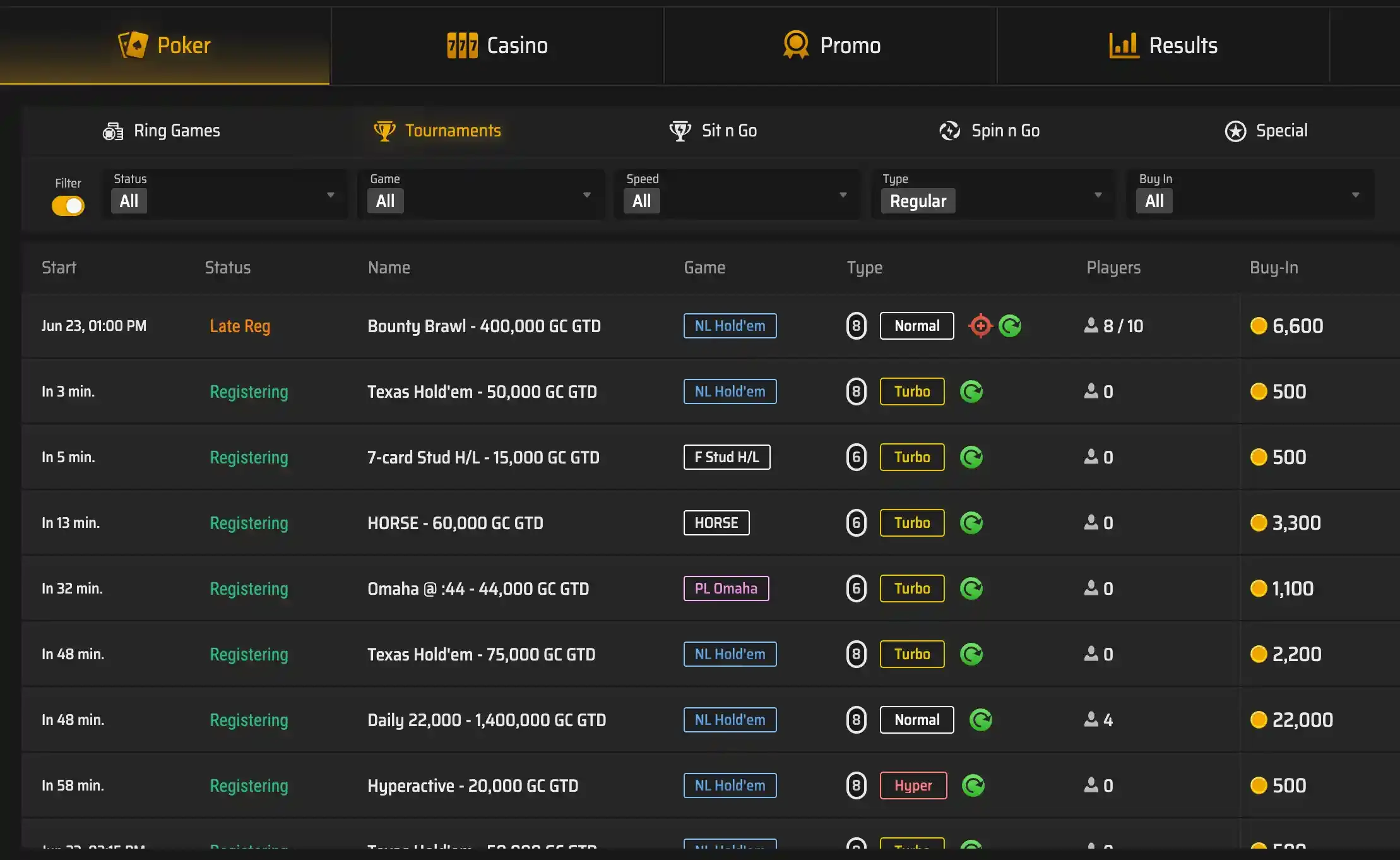
Task: Click the Results bar chart icon
Action: click(x=1124, y=45)
